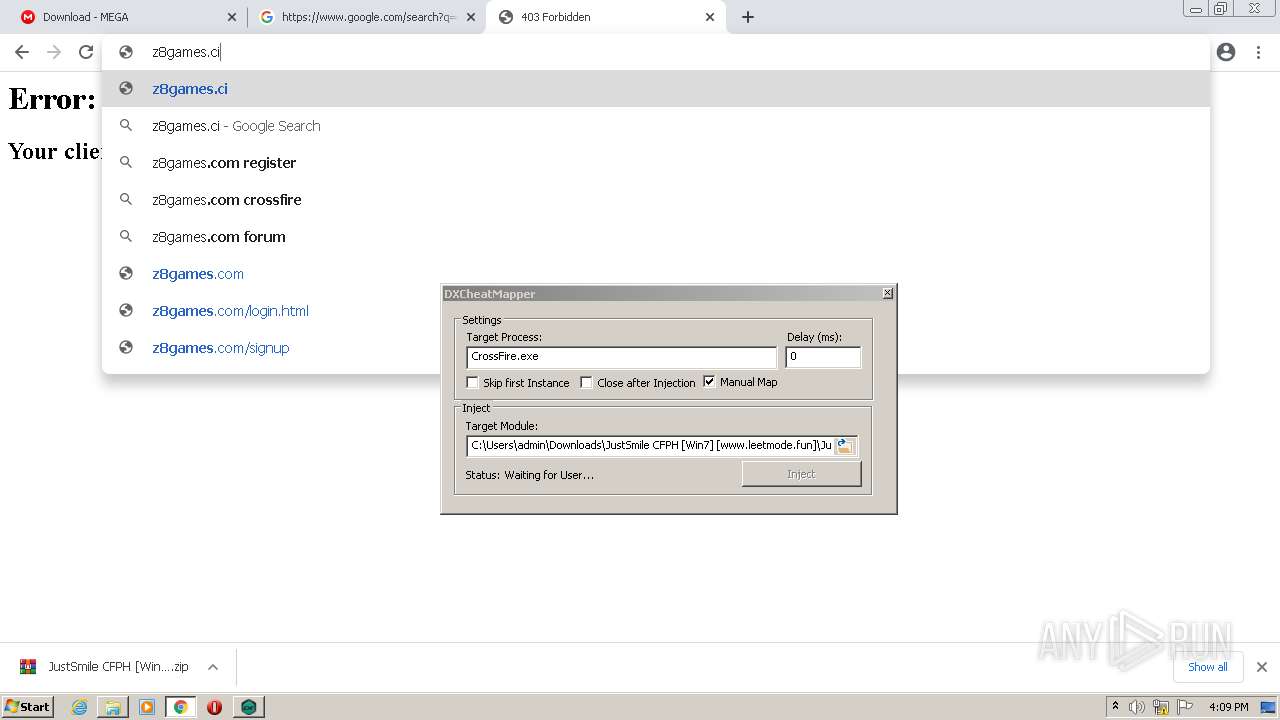Click the 4:09 PM taskbar clock
This screenshot has height=720, width=1280.
pos(1228,707)
